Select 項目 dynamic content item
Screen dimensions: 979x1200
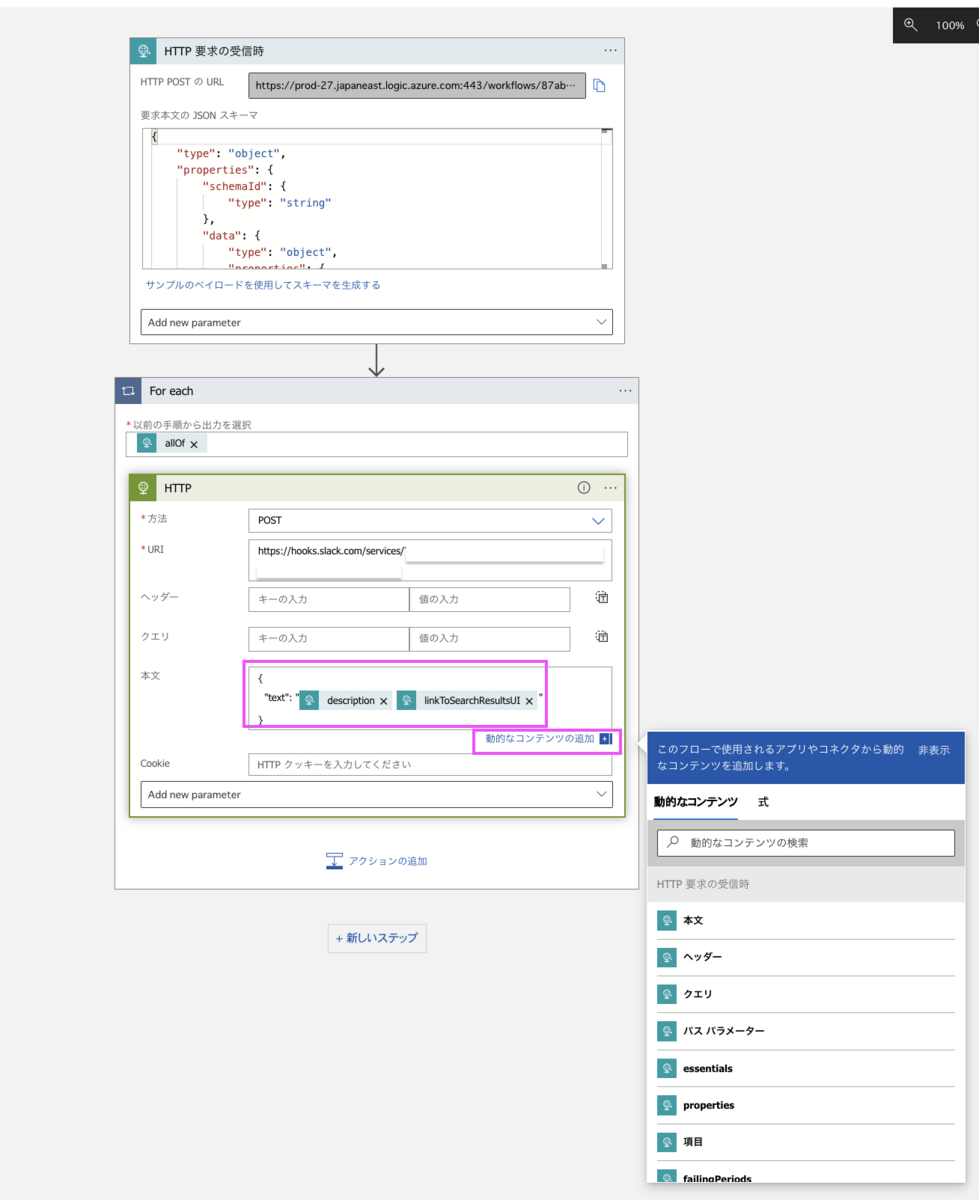click(805, 1142)
